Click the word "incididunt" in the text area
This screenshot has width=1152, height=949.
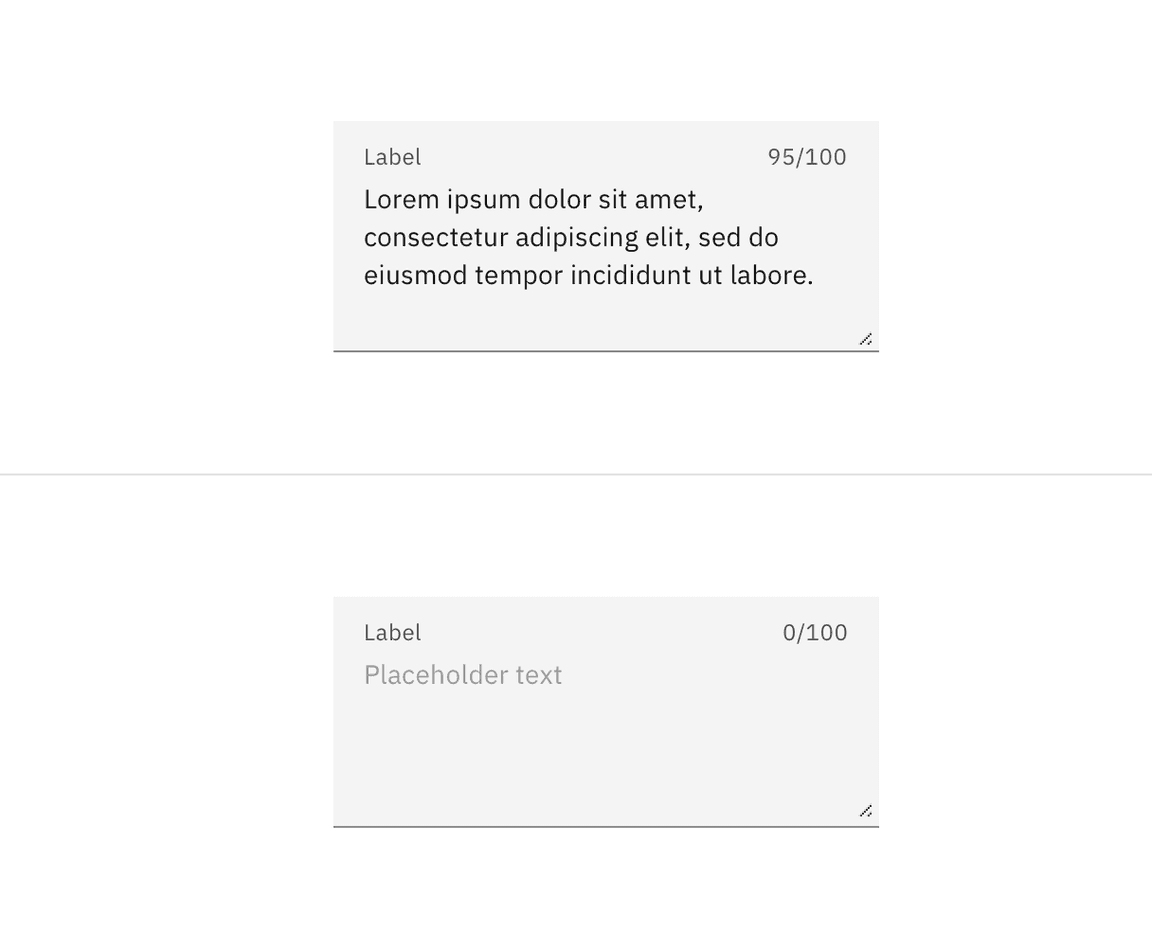630,276
